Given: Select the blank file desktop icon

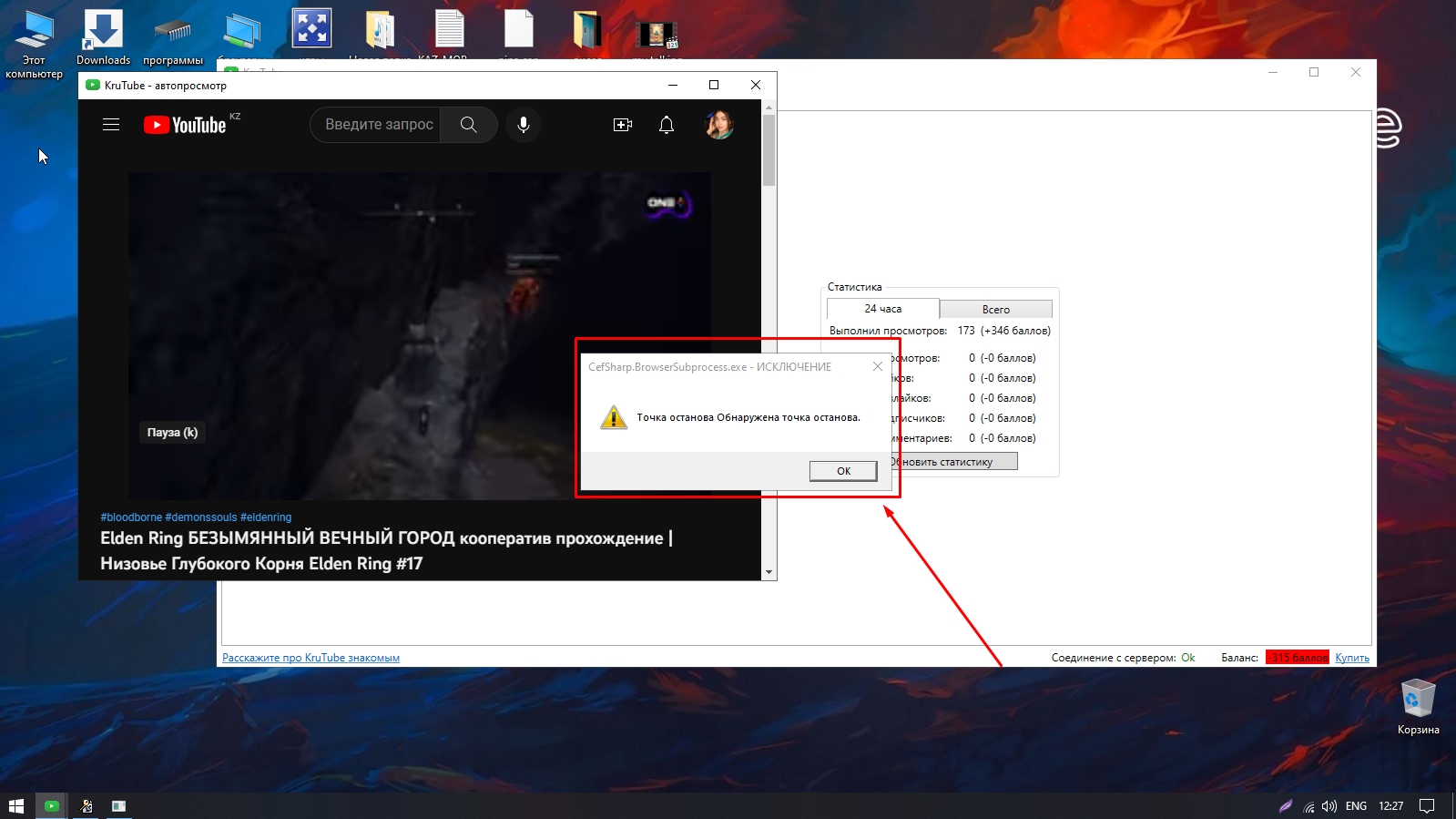Looking at the screenshot, I should coord(519,29).
